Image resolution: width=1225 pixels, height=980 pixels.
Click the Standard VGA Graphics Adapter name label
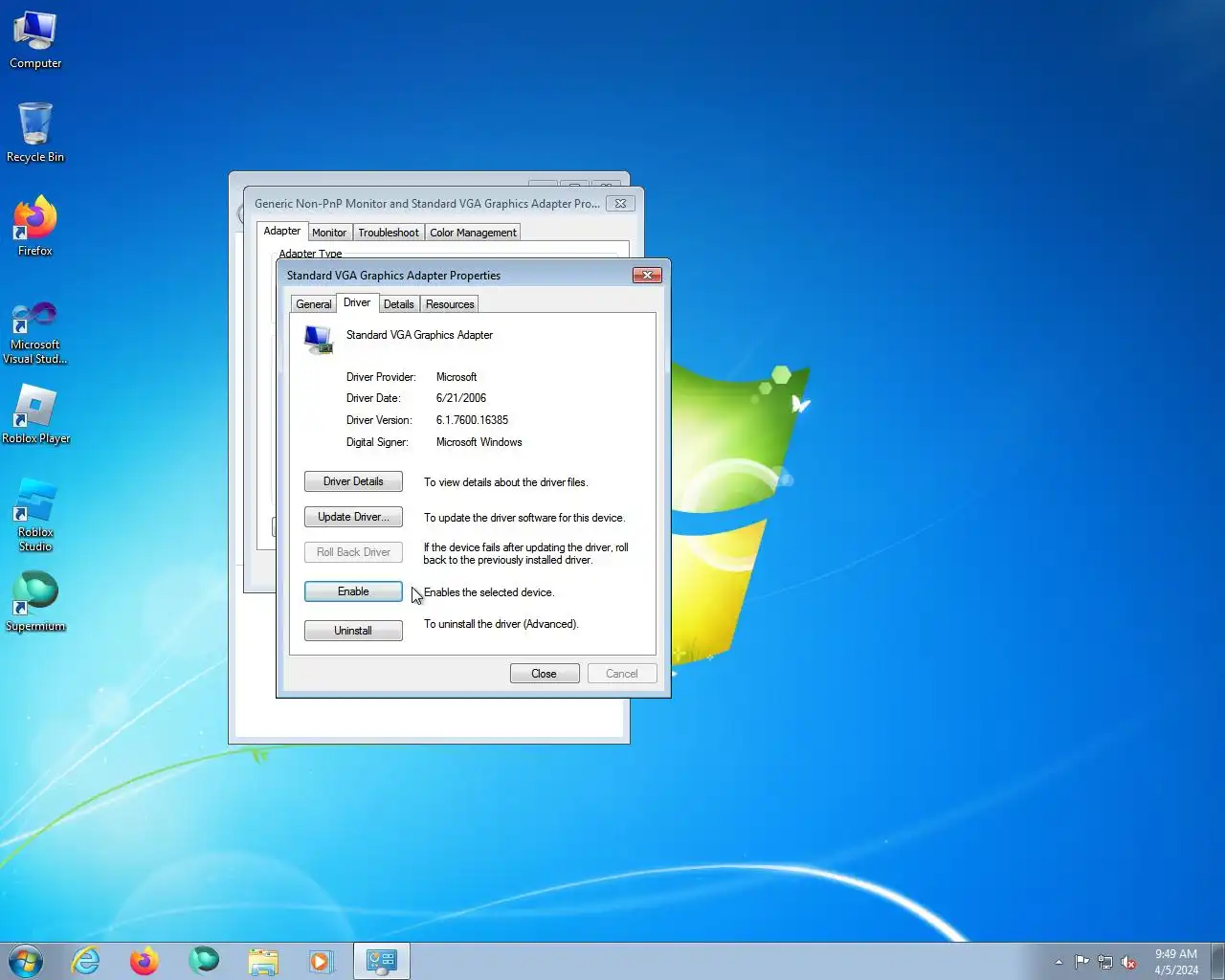[x=419, y=335]
